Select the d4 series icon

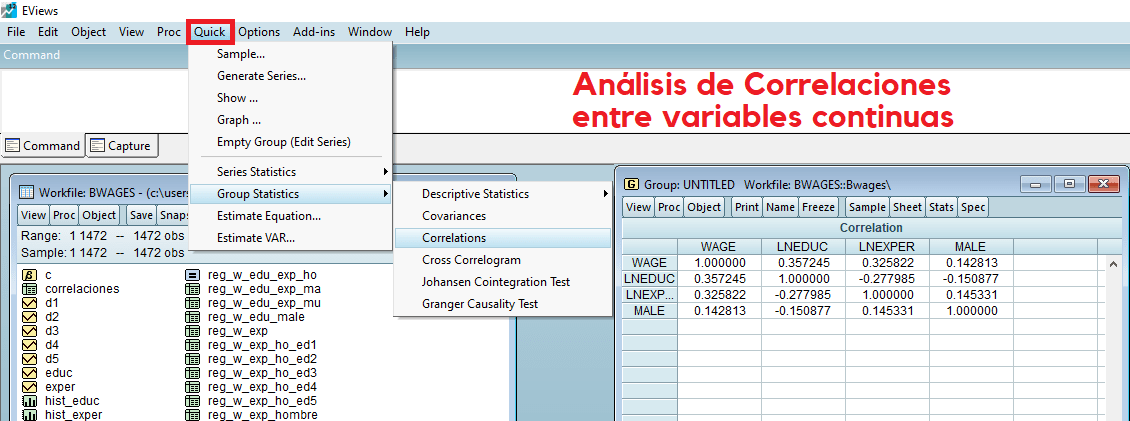[30, 345]
